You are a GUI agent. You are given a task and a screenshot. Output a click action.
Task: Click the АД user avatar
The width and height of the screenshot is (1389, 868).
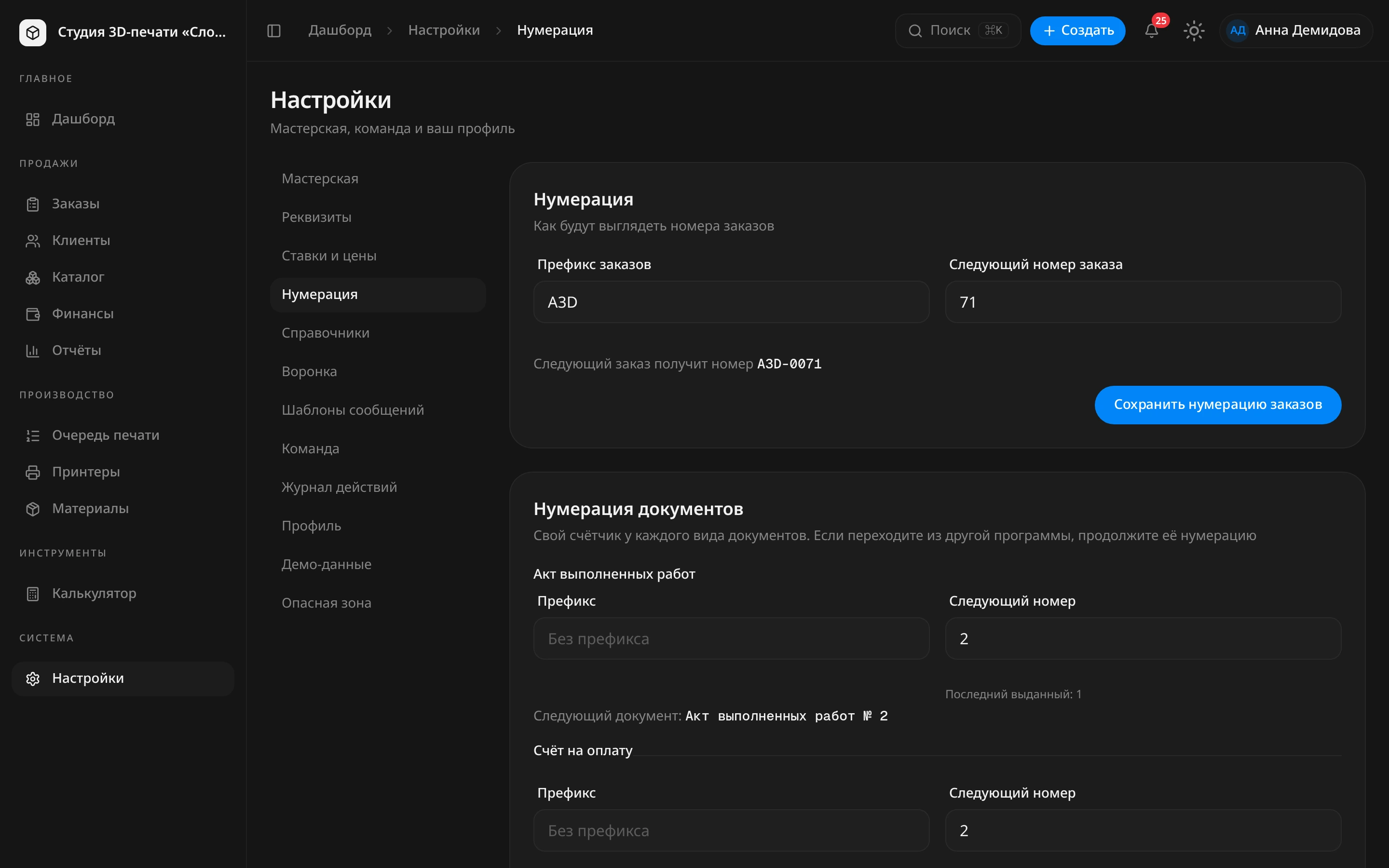tap(1238, 30)
